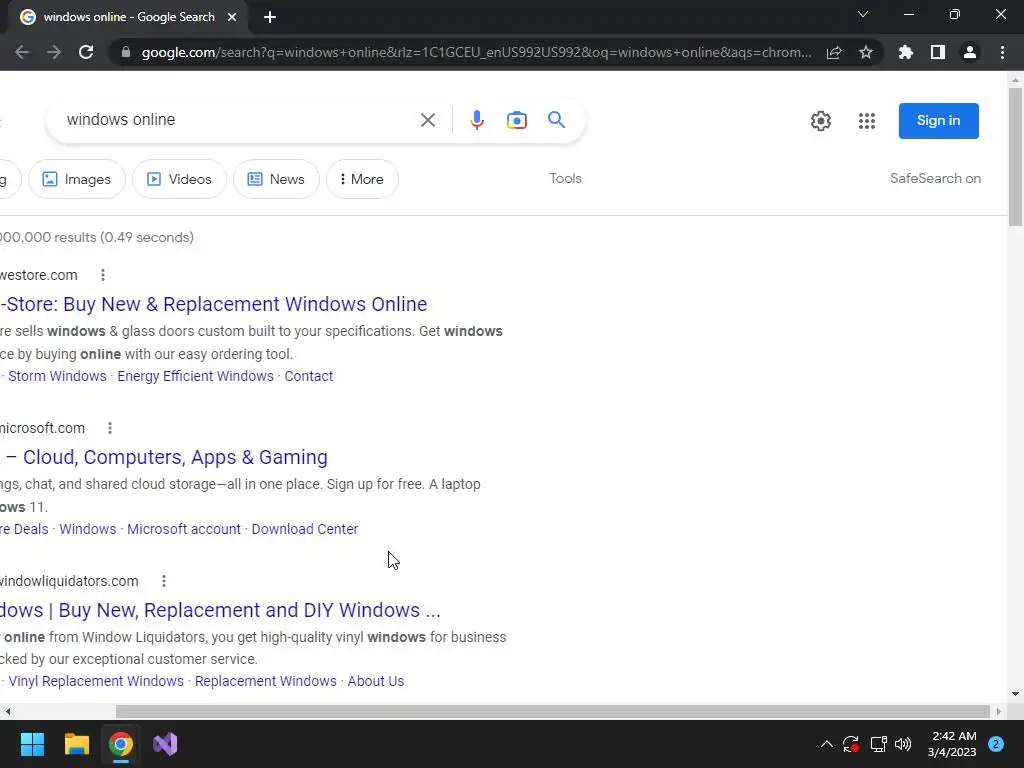Open the Chrome three-dot menu
The width and height of the screenshot is (1024, 768).
pyautogui.click(x=1002, y=52)
